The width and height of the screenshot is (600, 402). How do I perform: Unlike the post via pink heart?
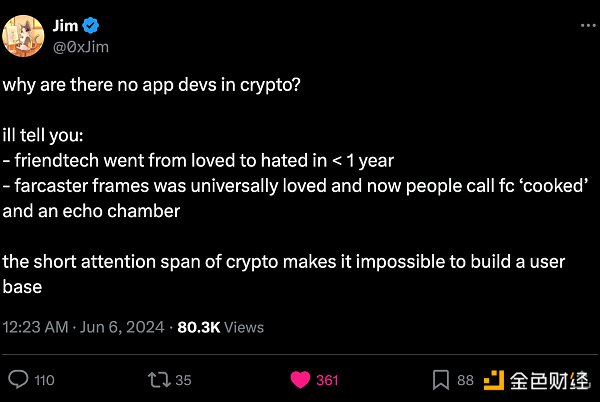coord(299,379)
